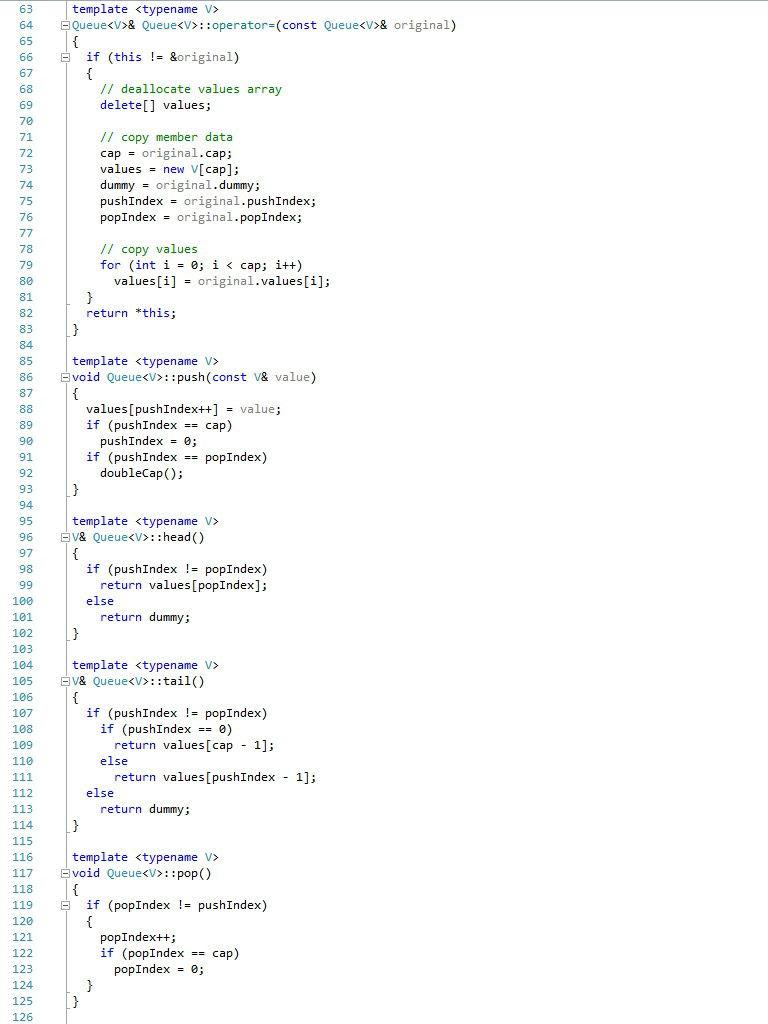The width and height of the screenshot is (768, 1024).
Task: Click 'if (popIndex != pushIndex)' line
Action: (x=176, y=905)
